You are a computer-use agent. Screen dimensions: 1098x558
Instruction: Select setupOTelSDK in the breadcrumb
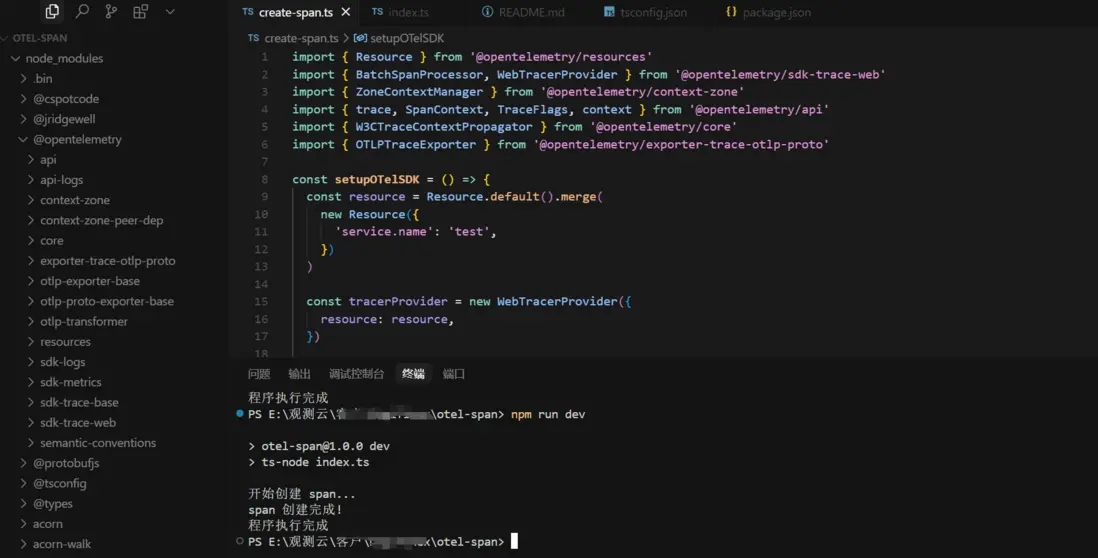[x=407, y=39]
